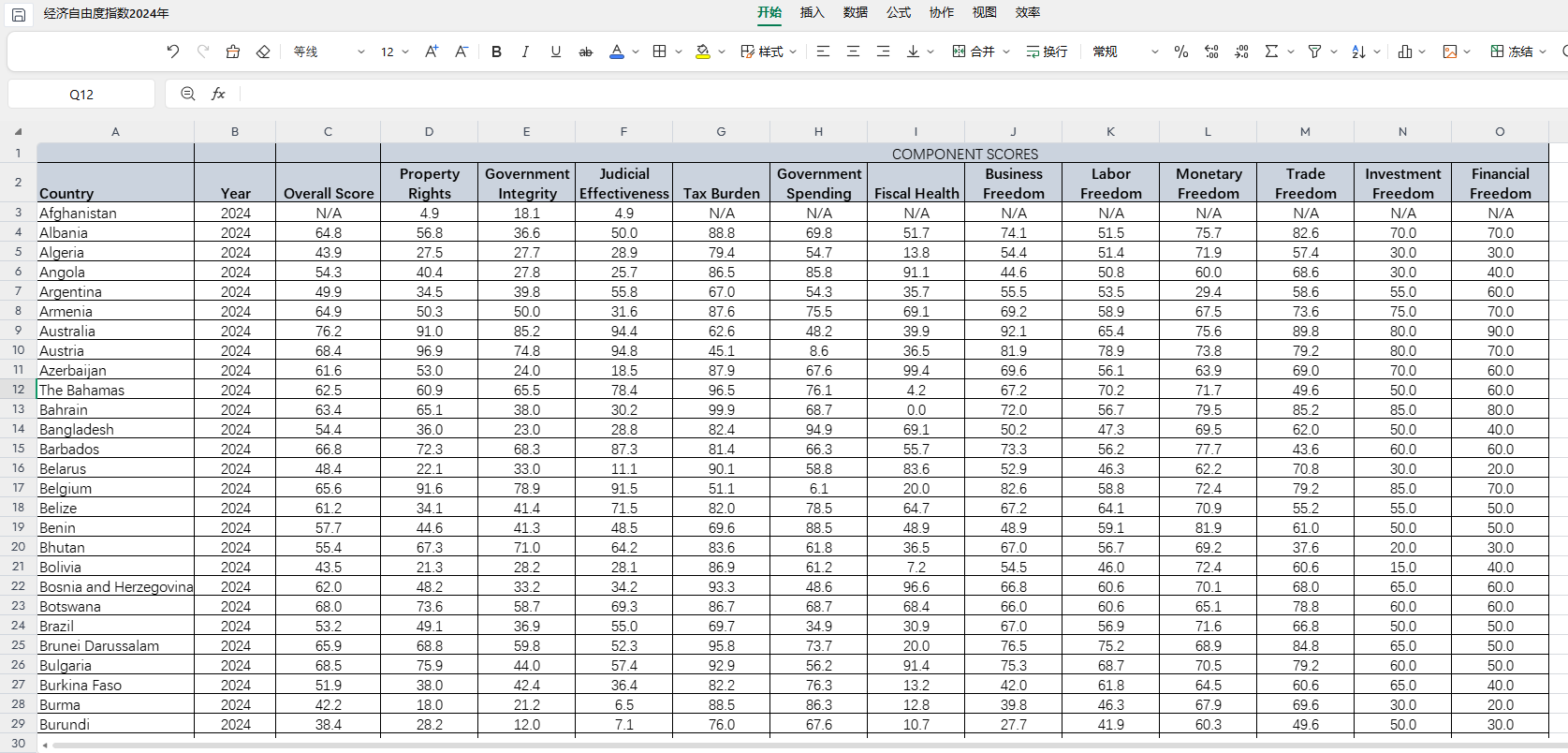Click the fill color bucket swatch
The height and width of the screenshot is (753, 1568).
703,52
